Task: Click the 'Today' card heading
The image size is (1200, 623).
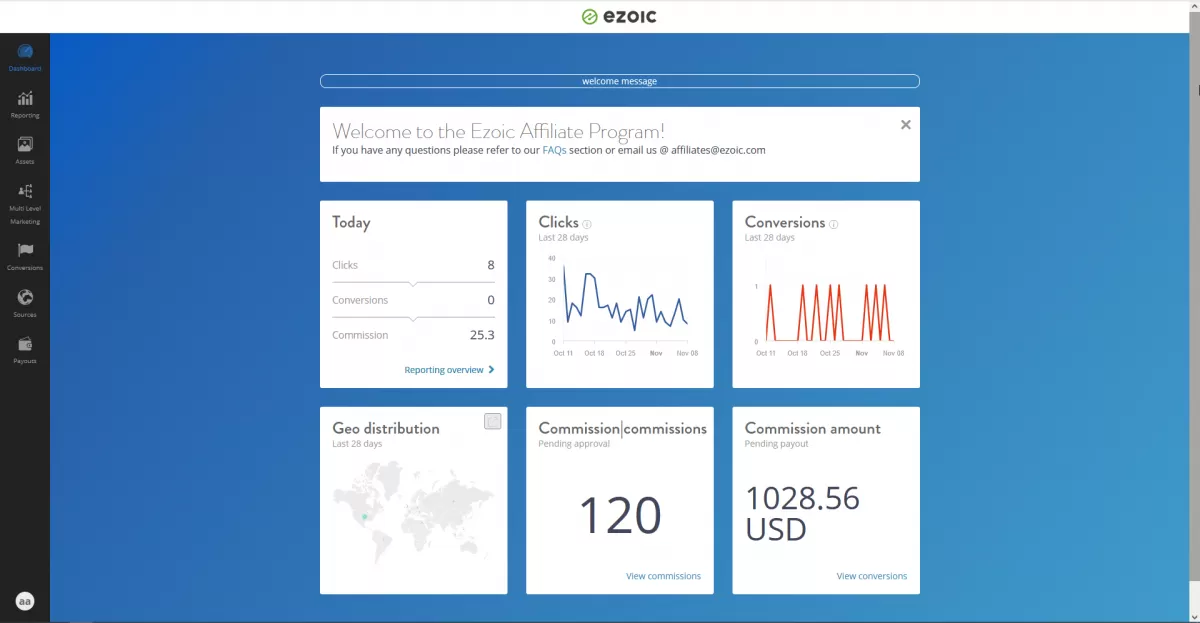Action: [x=351, y=222]
